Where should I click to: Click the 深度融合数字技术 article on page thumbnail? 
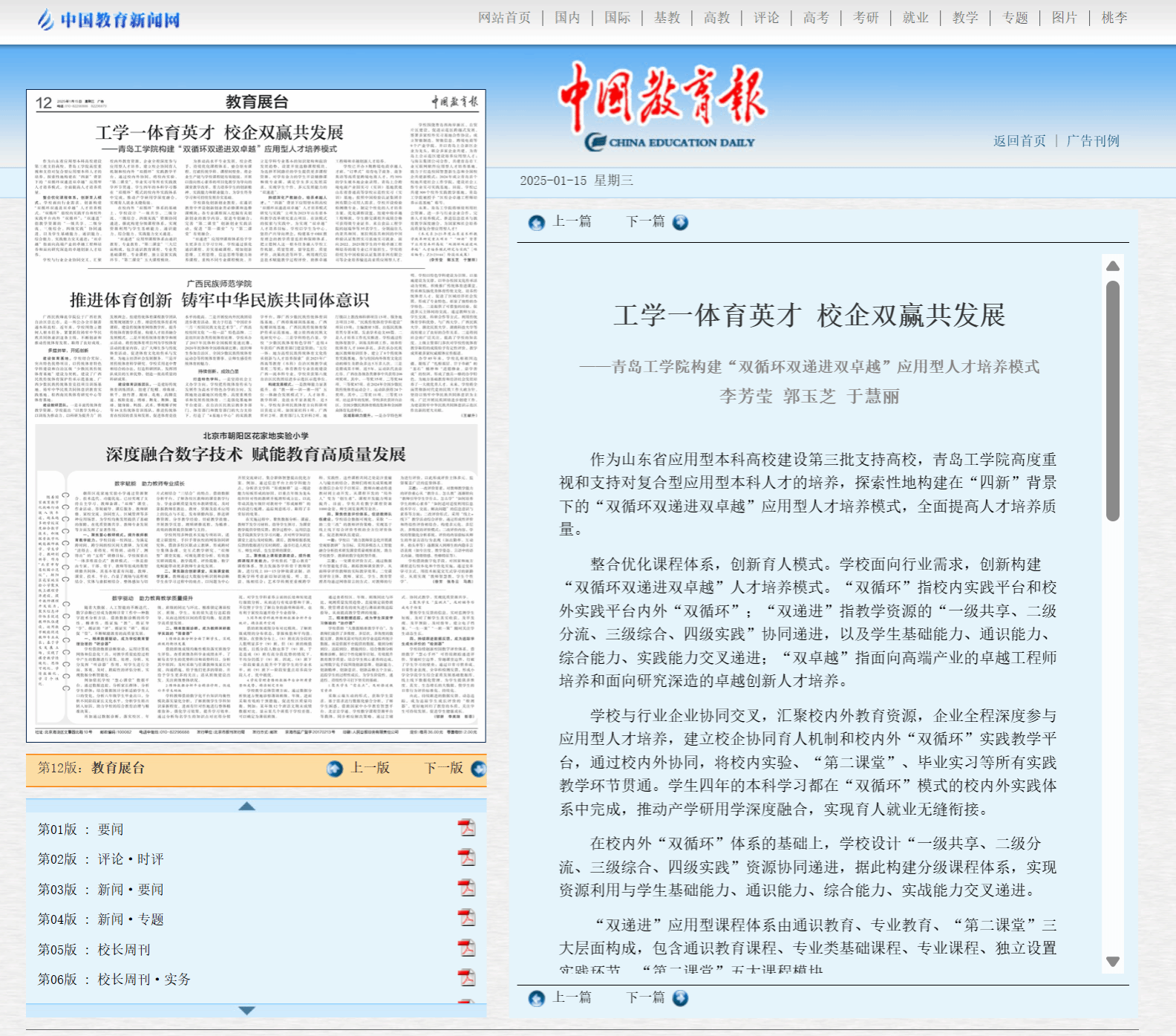(255, 455)
